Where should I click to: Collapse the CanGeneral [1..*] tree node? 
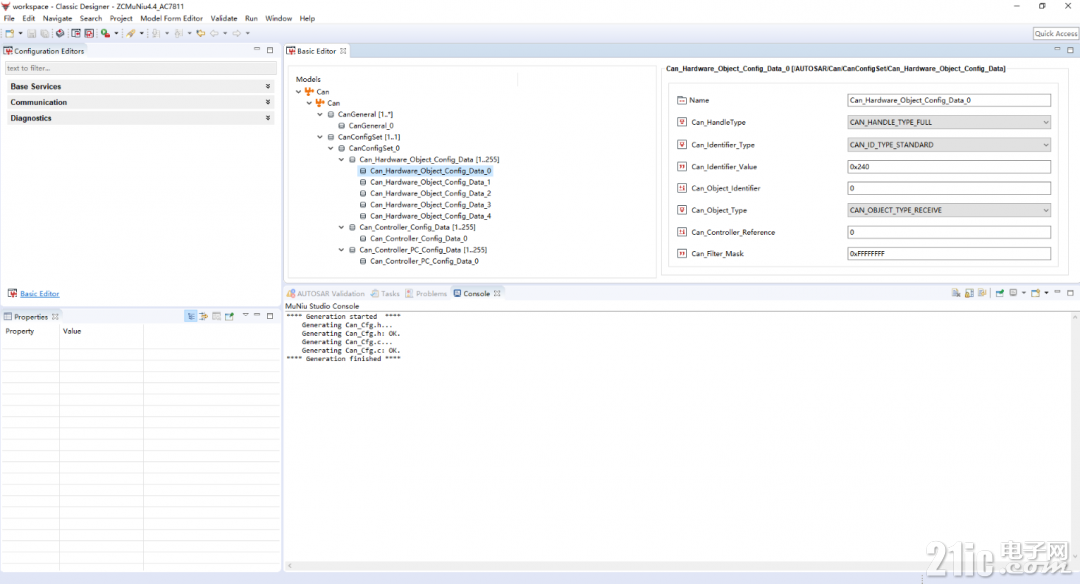[x=320, y=114]
